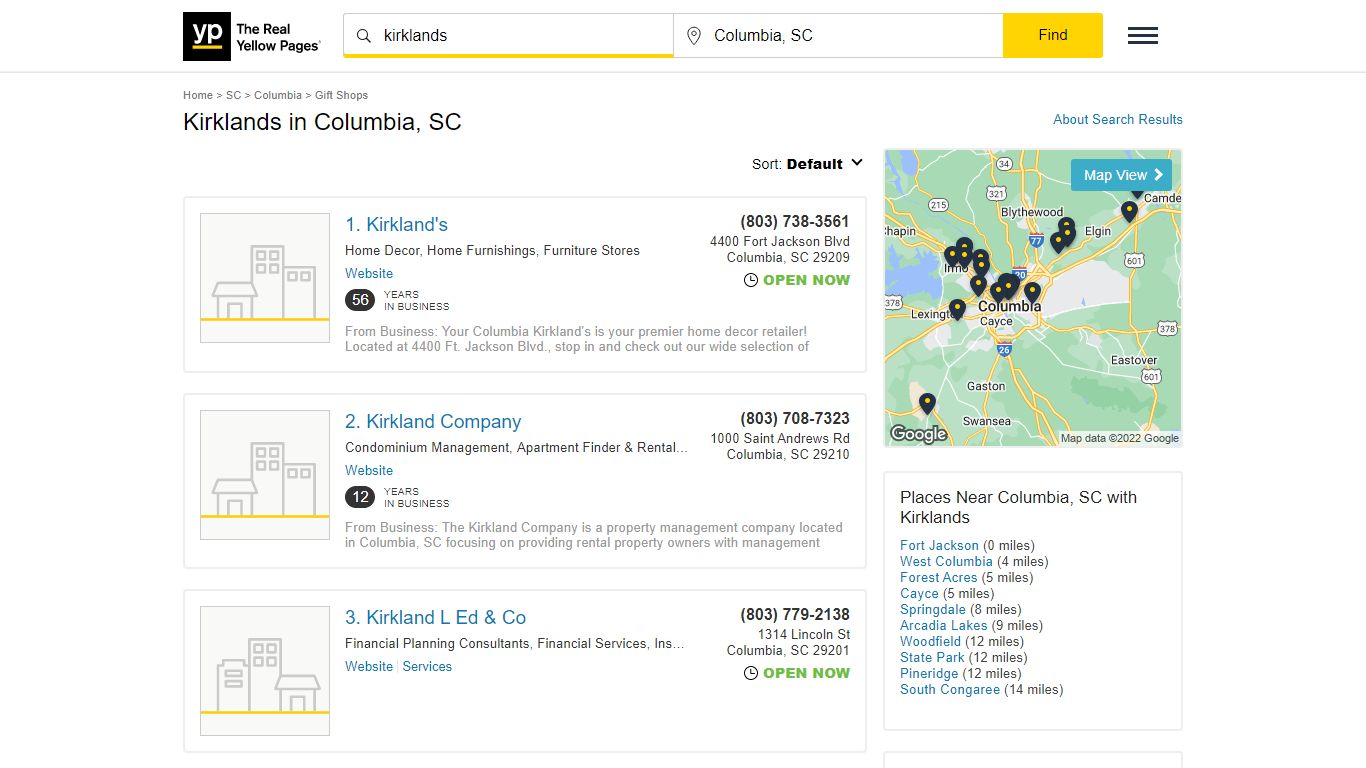Open Kirkland's listing placeholder image

point(265,278)
